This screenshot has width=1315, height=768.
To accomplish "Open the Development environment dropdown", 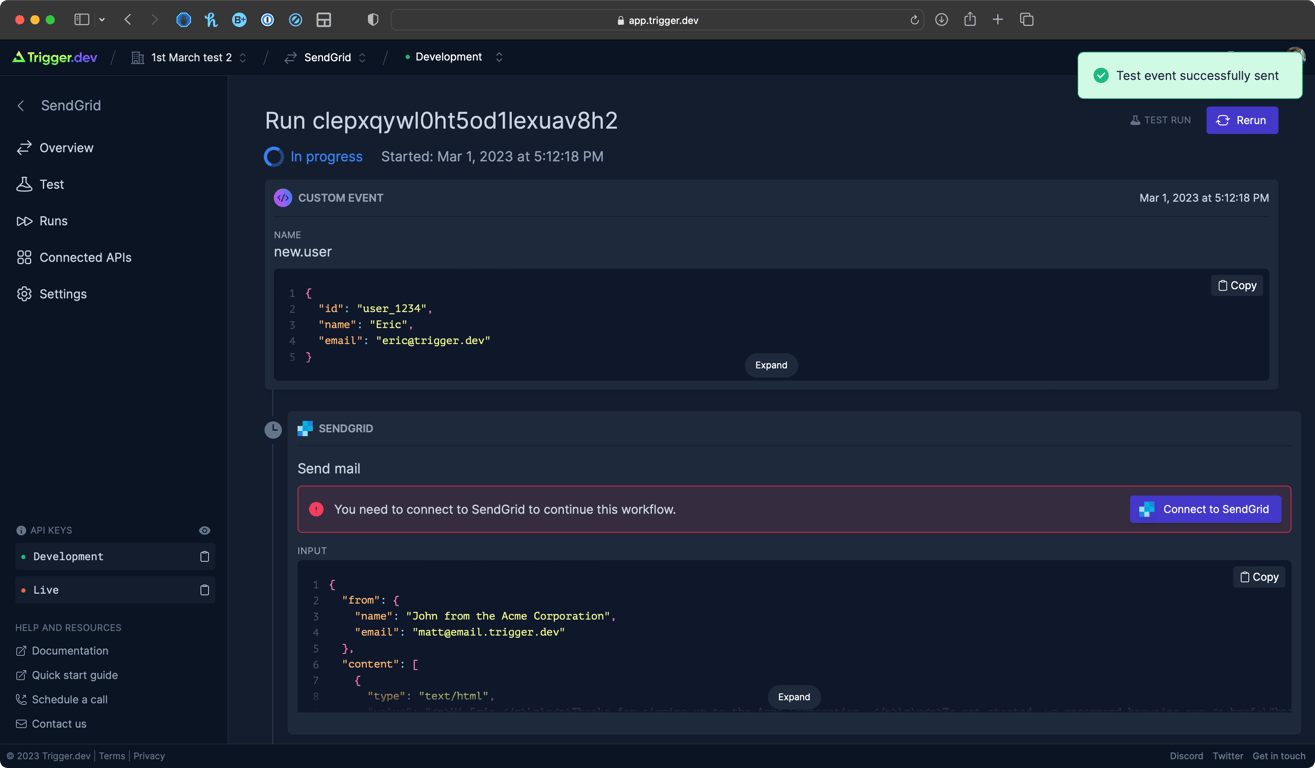I will click(453, 57).
